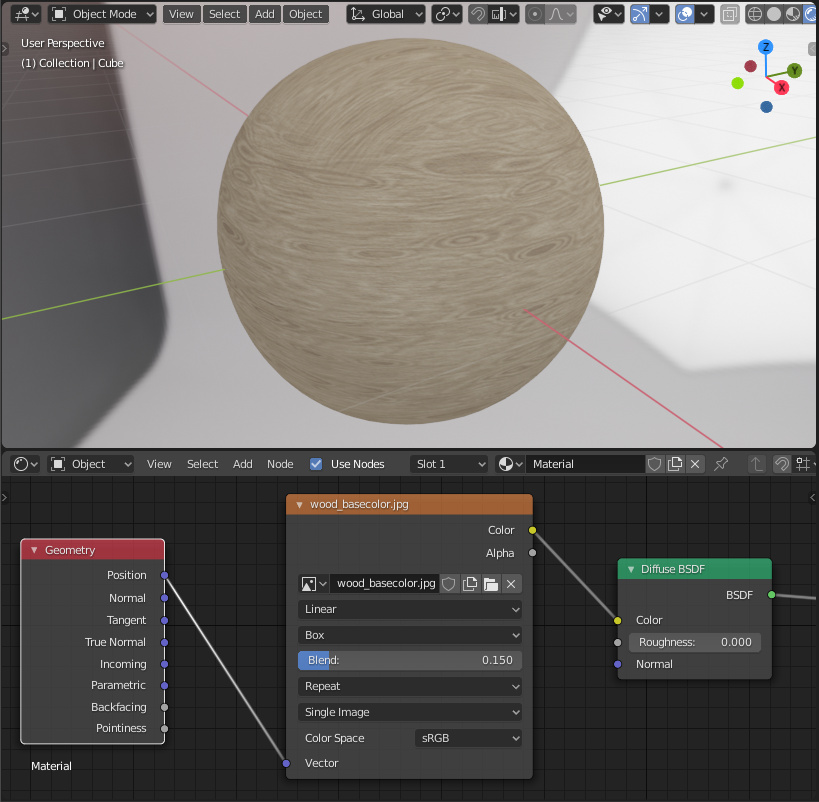This screenshot has width=819, height=802.
Task: Open the Box projection dropdown
Action: 410,635
